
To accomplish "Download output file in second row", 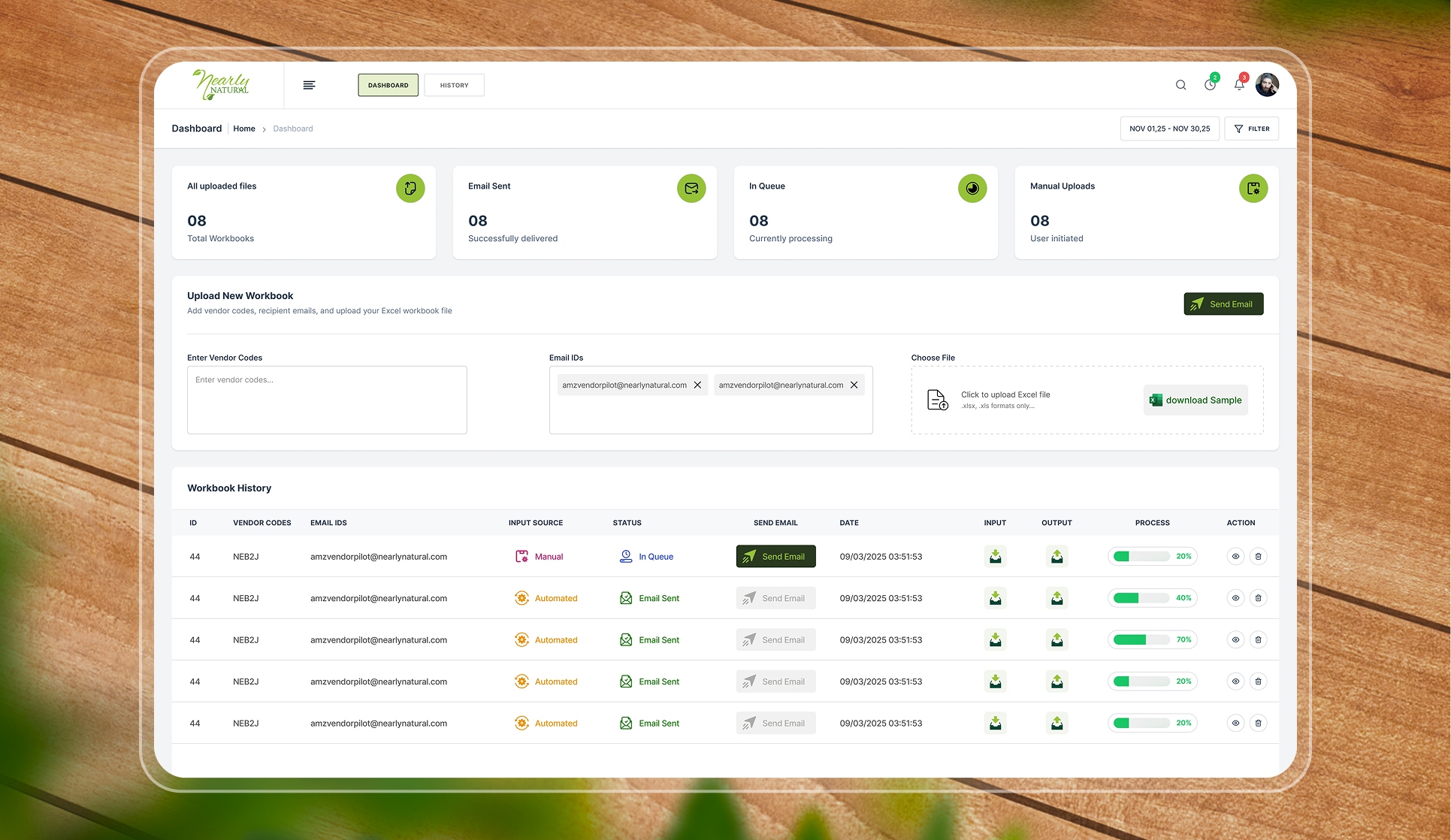I will [1057, 598].
